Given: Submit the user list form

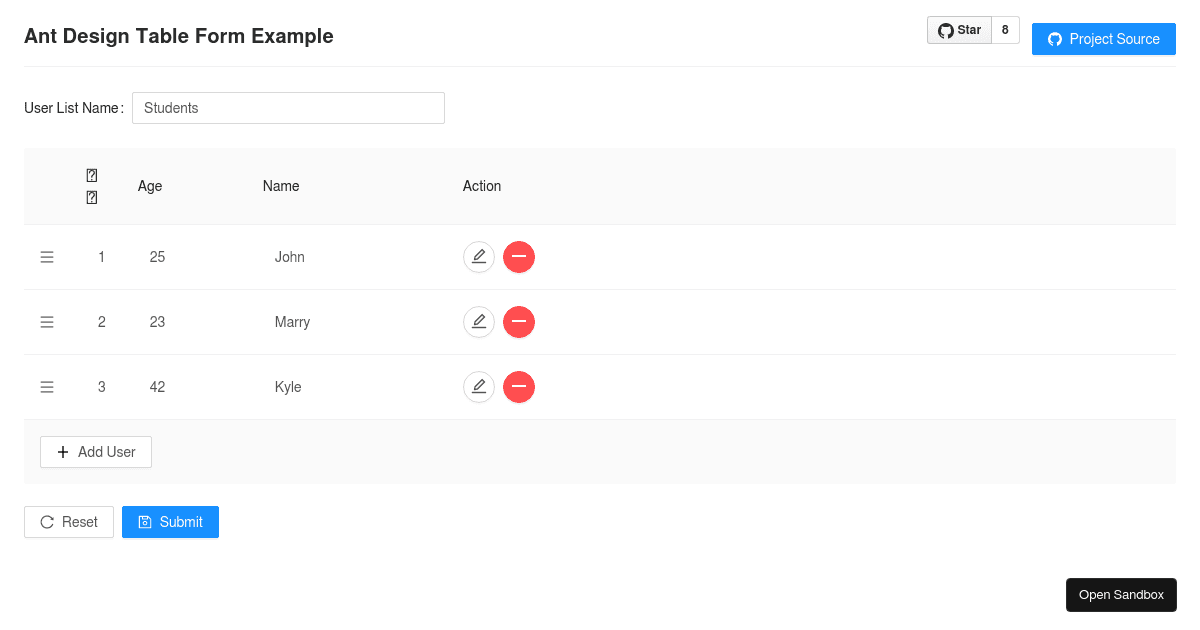Looking at the screenshot, I should click(170, 521).
